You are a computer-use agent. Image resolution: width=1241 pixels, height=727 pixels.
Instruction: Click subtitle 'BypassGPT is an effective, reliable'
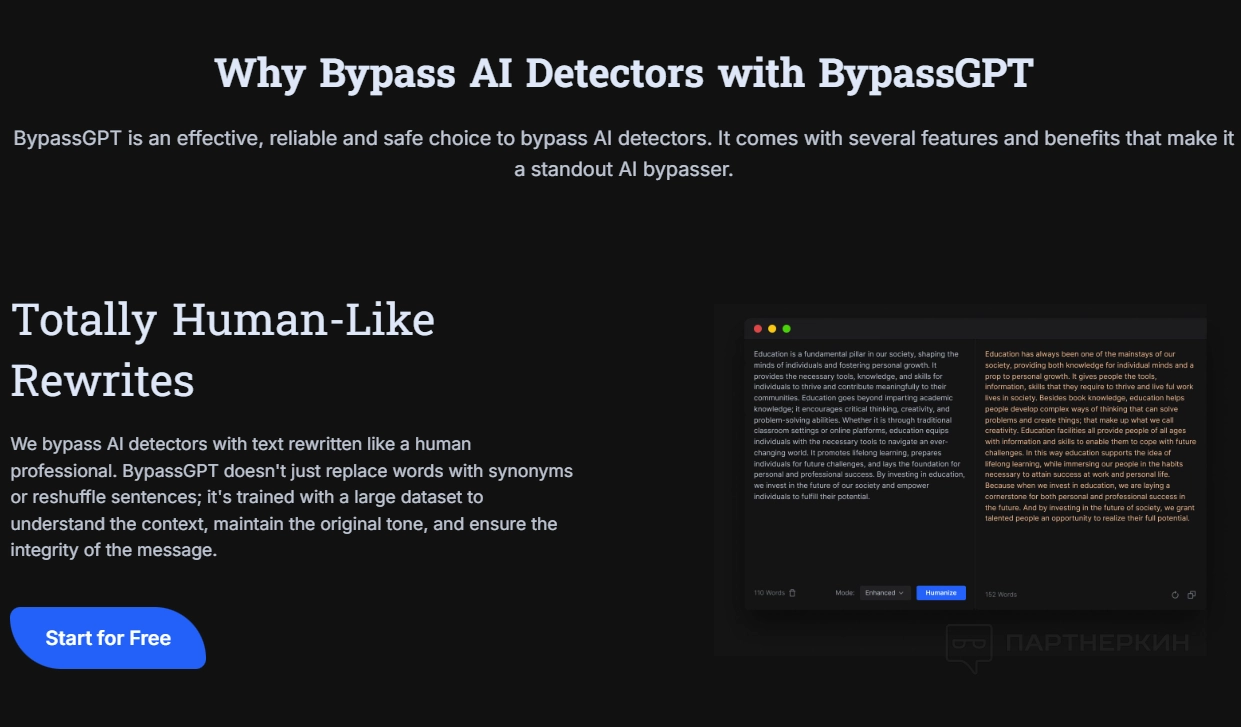click(x=624, y=153)
